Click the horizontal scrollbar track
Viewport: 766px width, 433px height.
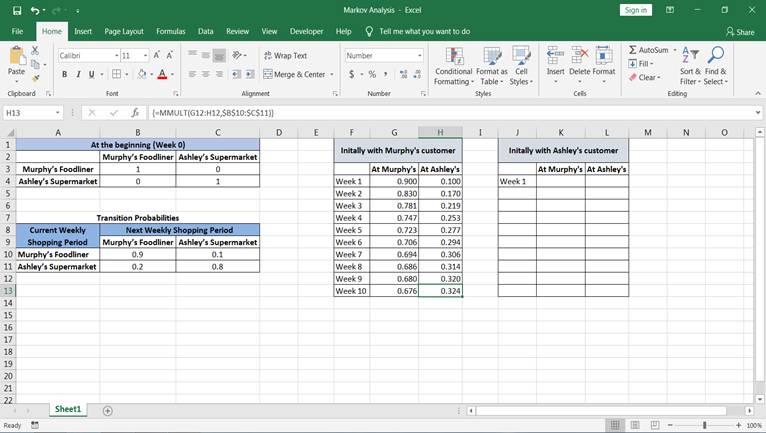[x=601, y=411]
